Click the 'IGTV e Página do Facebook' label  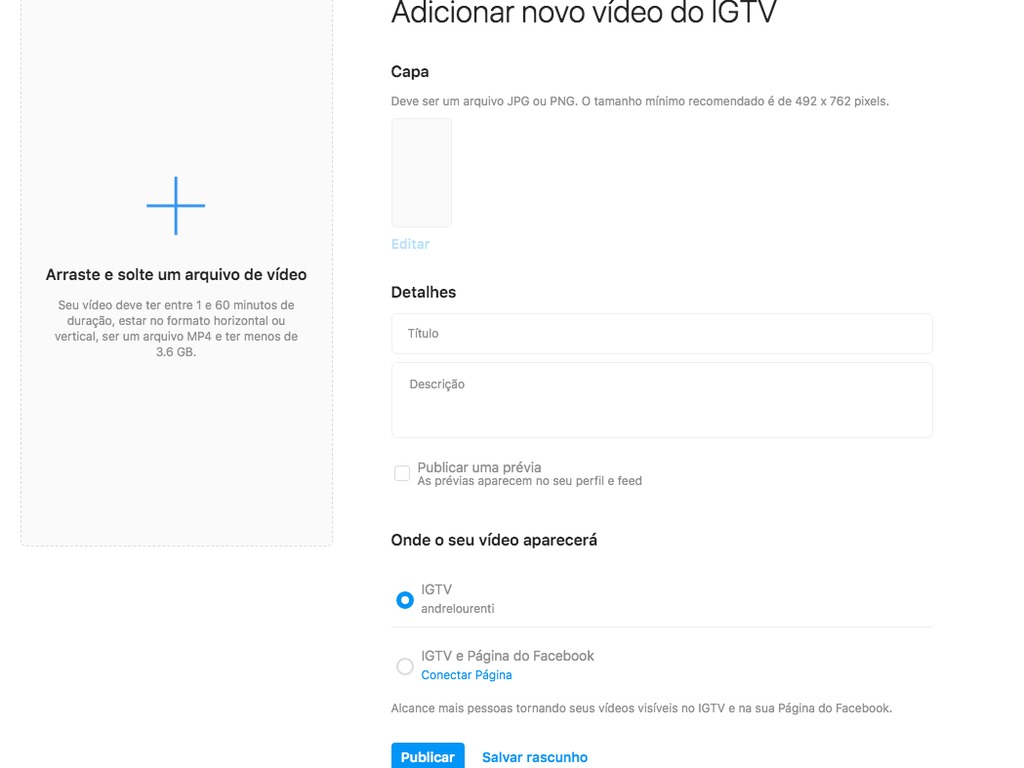click(x=507, y=656)
